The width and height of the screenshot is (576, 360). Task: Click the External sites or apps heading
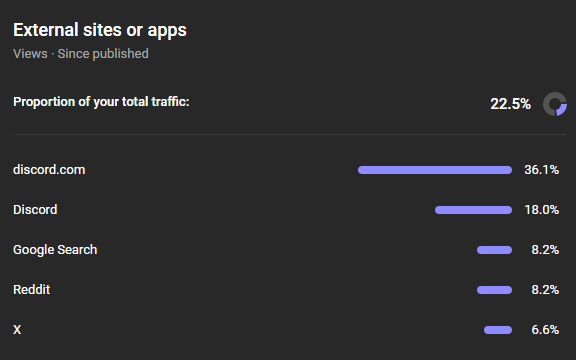coord(100,30)
